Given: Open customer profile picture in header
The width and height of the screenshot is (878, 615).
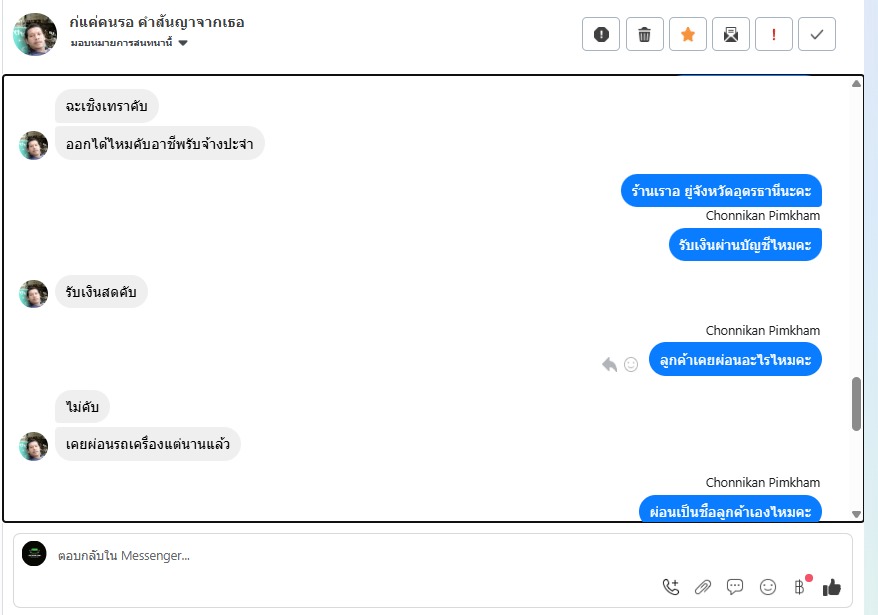Looking at the screenshot, I should pos(35,35).
